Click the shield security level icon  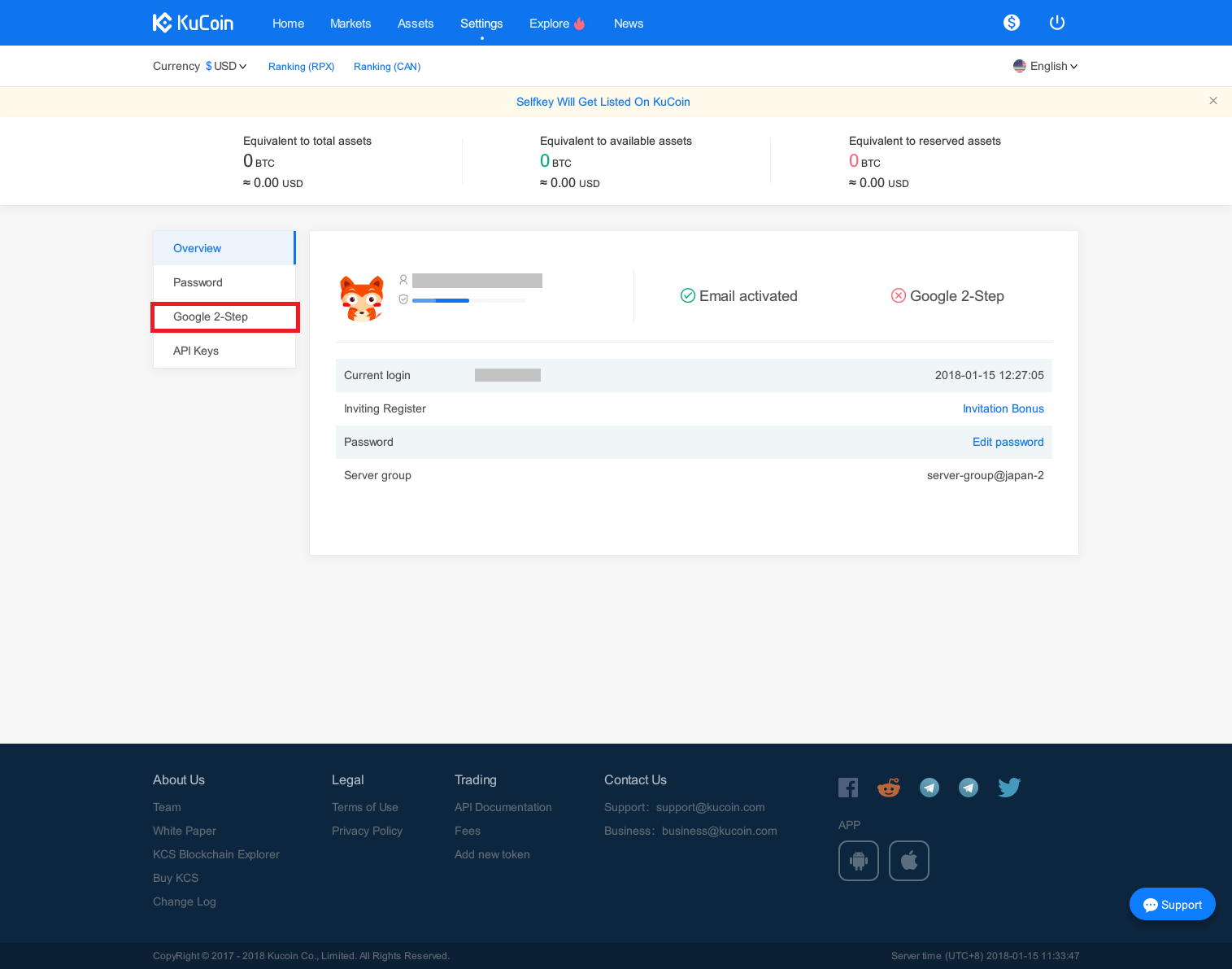point(403,299)
